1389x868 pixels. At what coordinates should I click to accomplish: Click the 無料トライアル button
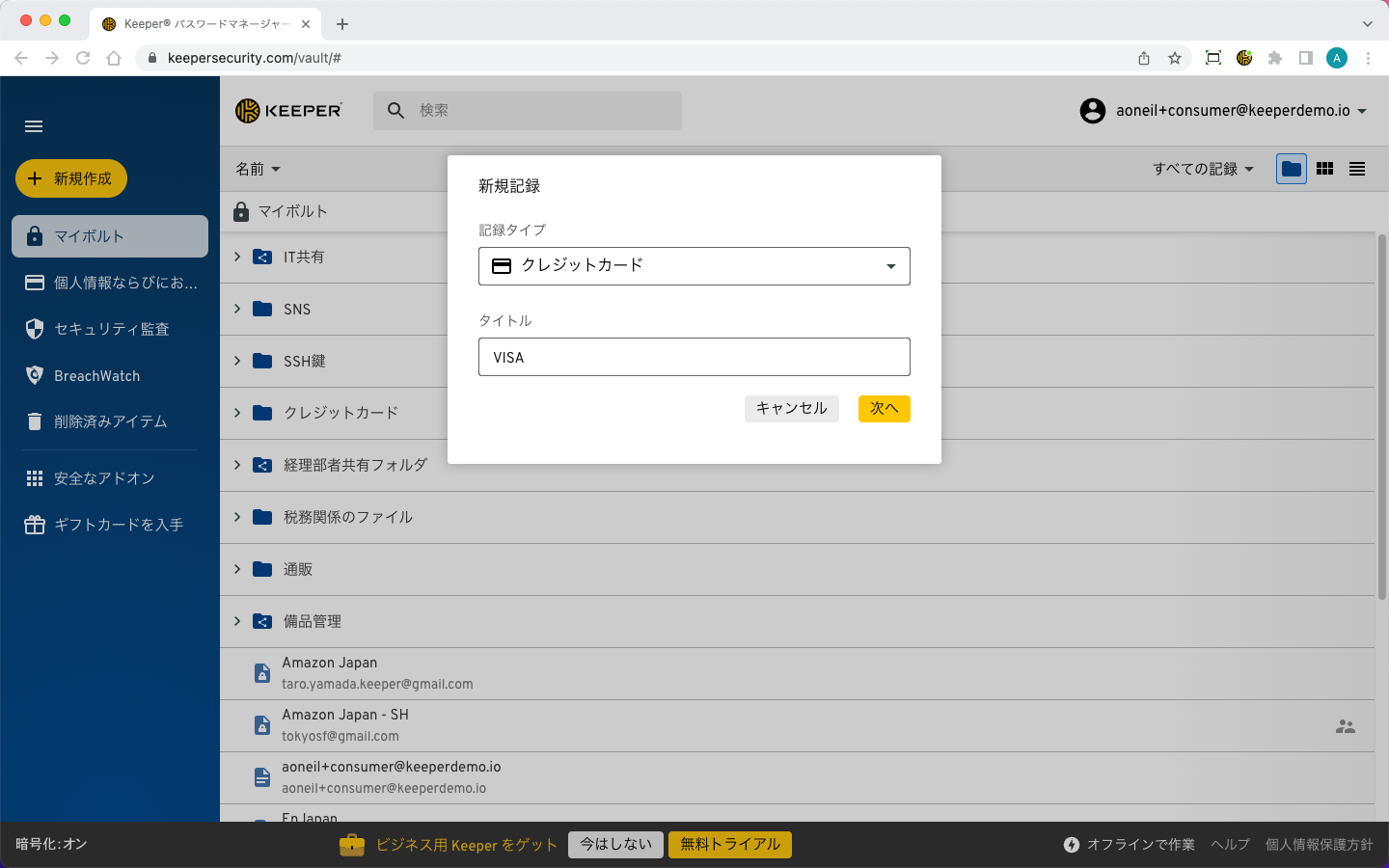click(x=730, y=845)
